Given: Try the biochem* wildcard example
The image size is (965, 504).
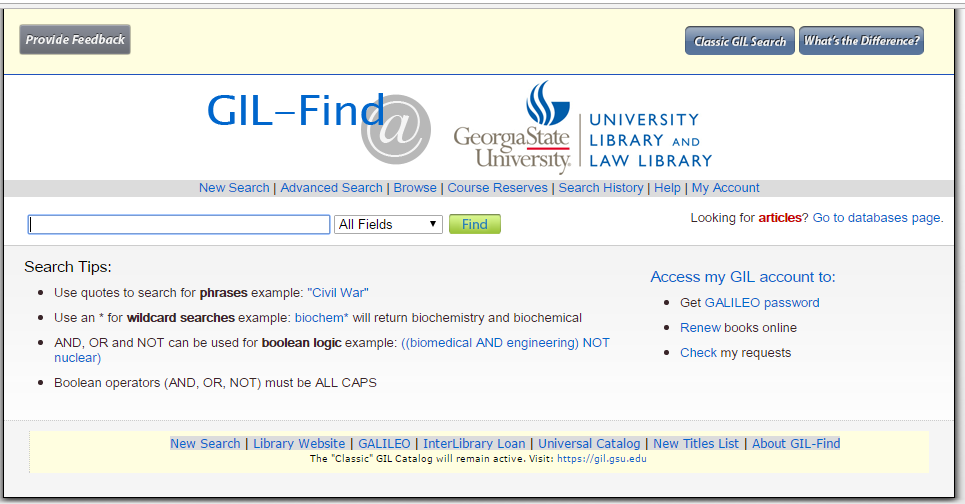Looking at the screenshot, I should tap(321, 318).
